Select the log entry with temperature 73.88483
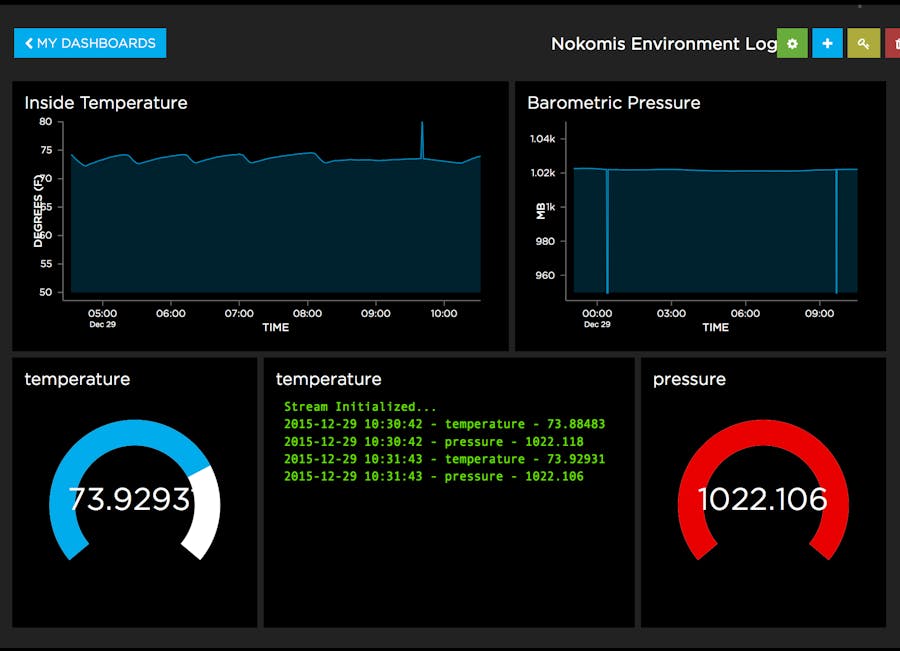This screenshot has width=900, height=651. [444, 424]
